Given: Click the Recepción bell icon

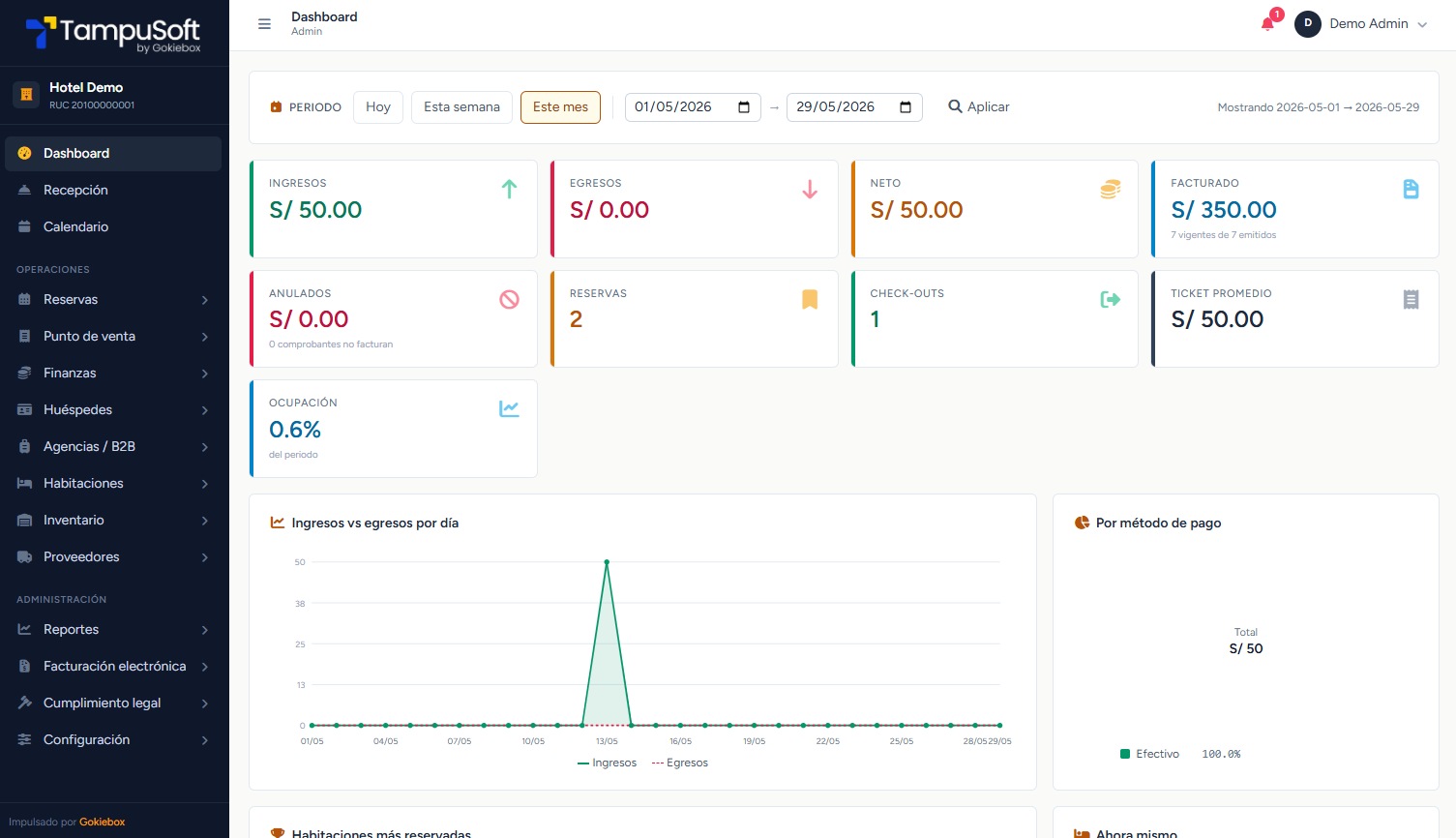Looking at the screenshot, I should pos(25,190).
